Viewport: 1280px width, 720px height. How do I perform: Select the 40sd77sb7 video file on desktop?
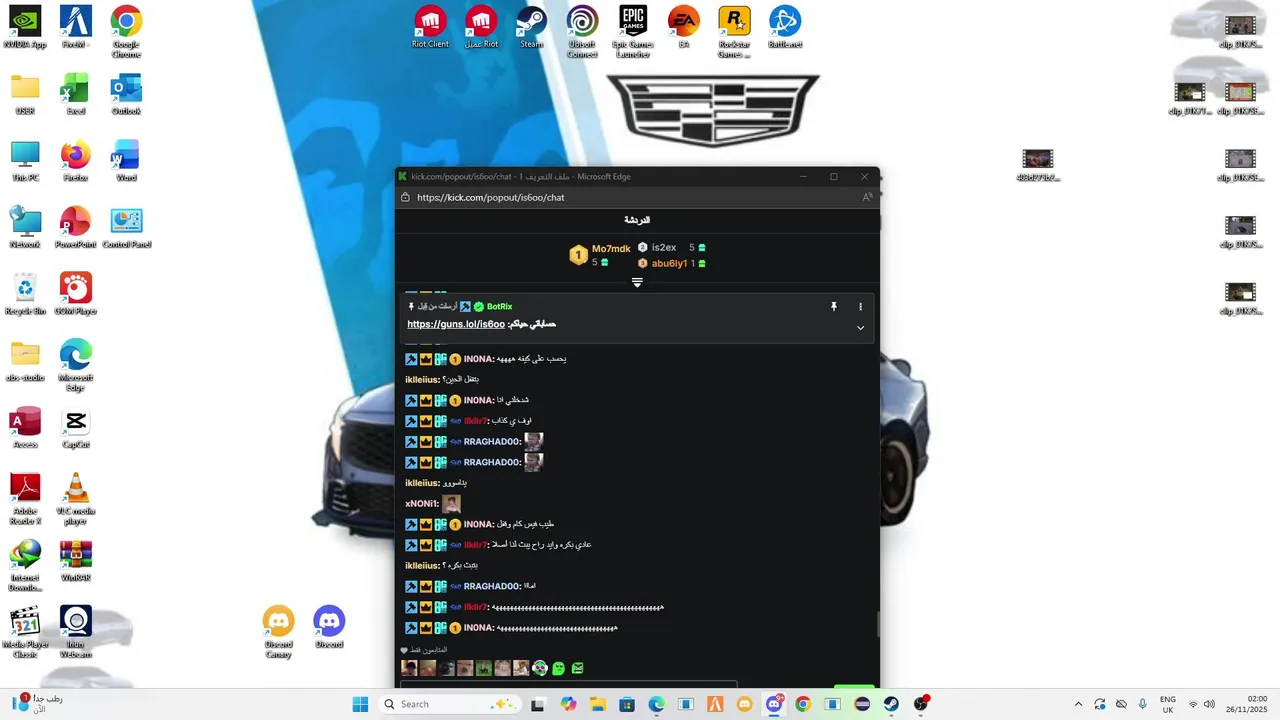pos(1037,166)
